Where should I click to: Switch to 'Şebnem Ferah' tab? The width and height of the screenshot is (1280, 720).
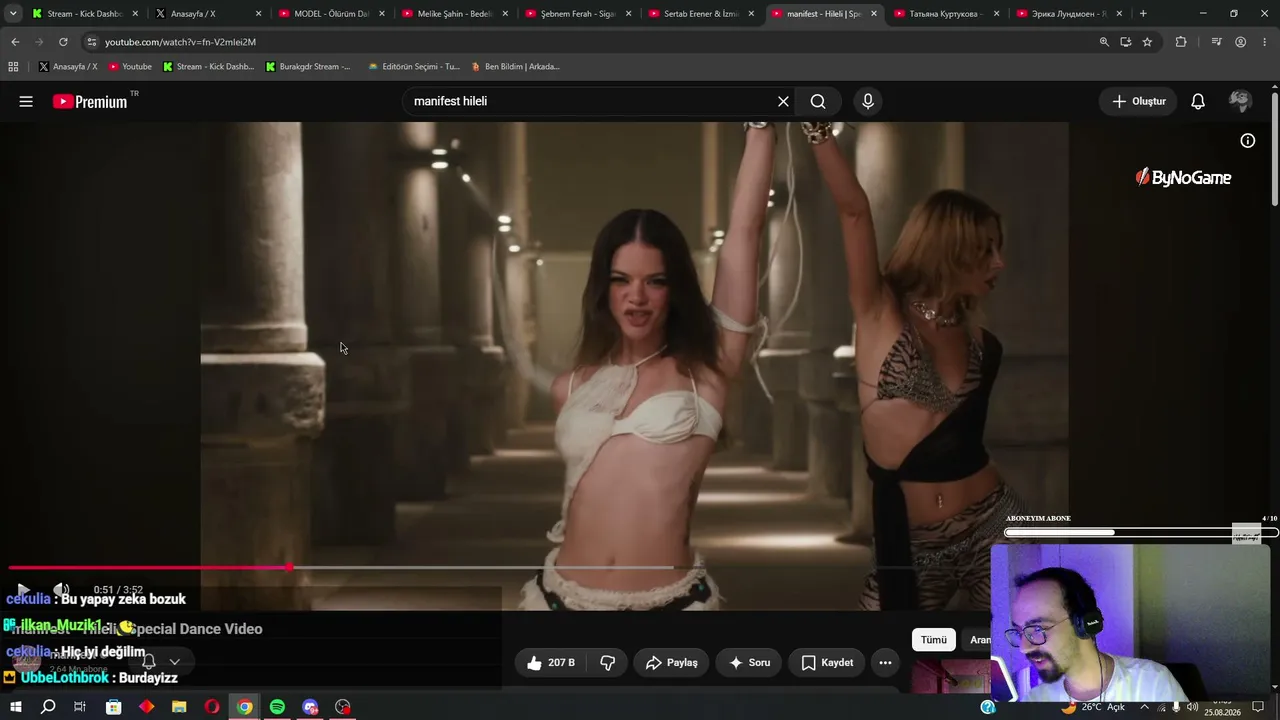tap(578, 14)
